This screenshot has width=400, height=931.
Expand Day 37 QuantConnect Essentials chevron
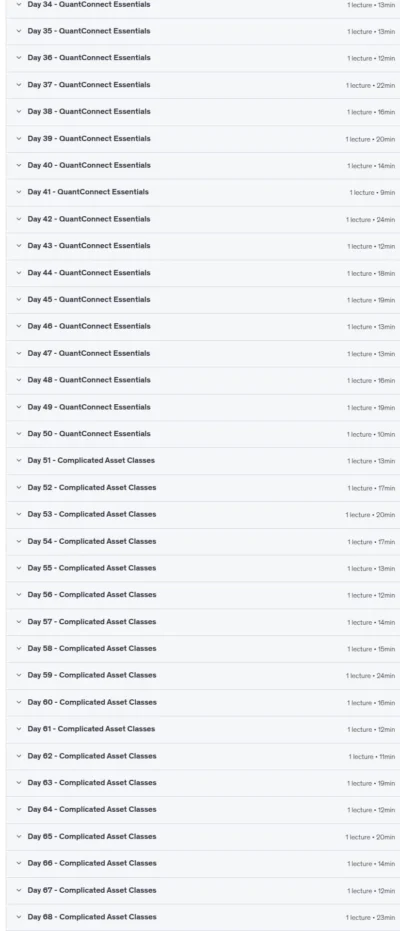tap(19, 84)
